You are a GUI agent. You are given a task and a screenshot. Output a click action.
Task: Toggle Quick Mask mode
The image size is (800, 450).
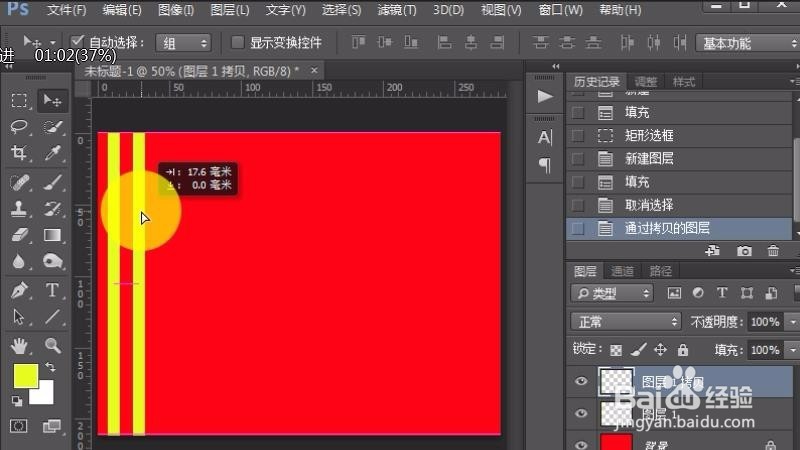tap(19, 426)
